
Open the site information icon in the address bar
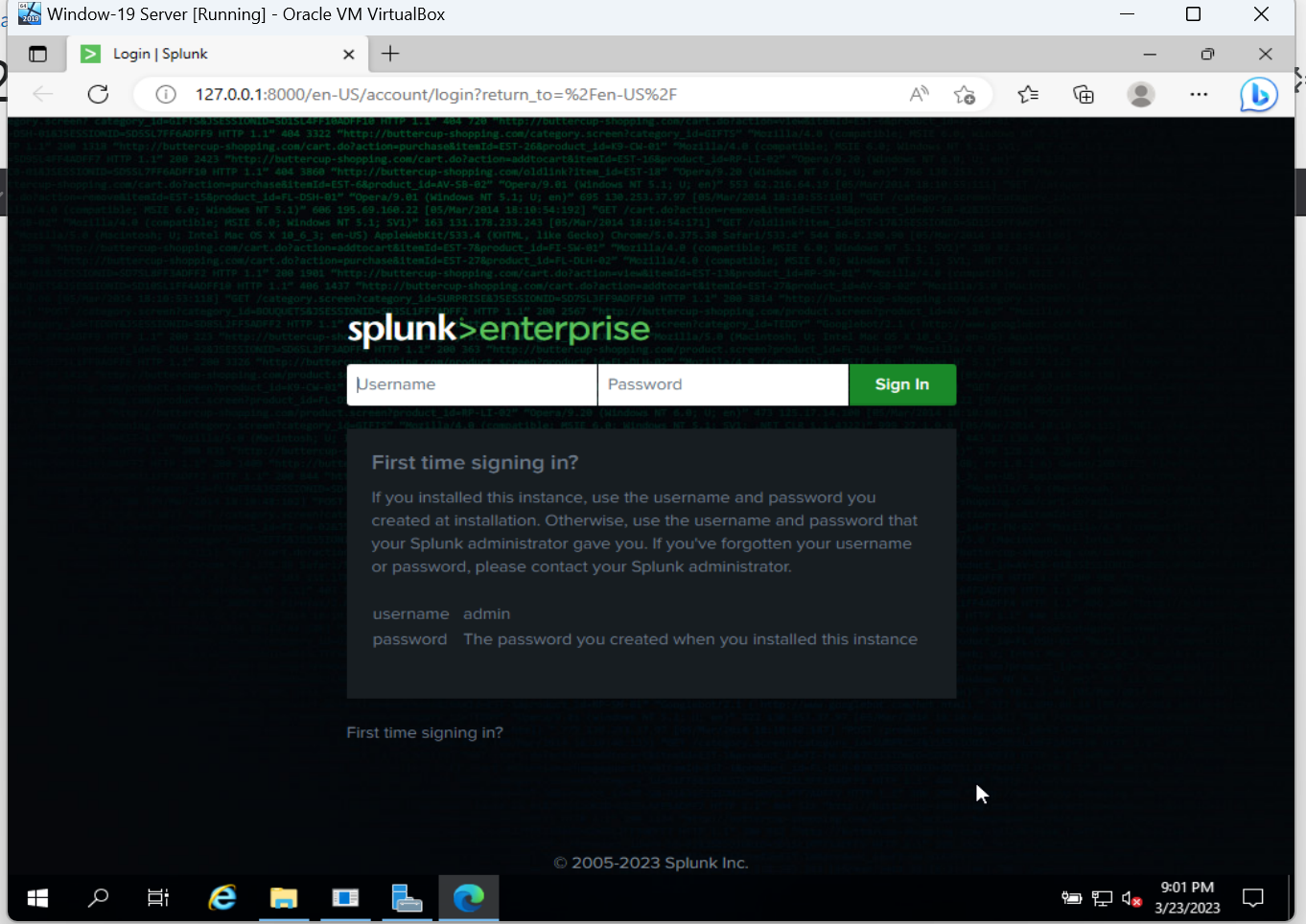coord(166,94)
